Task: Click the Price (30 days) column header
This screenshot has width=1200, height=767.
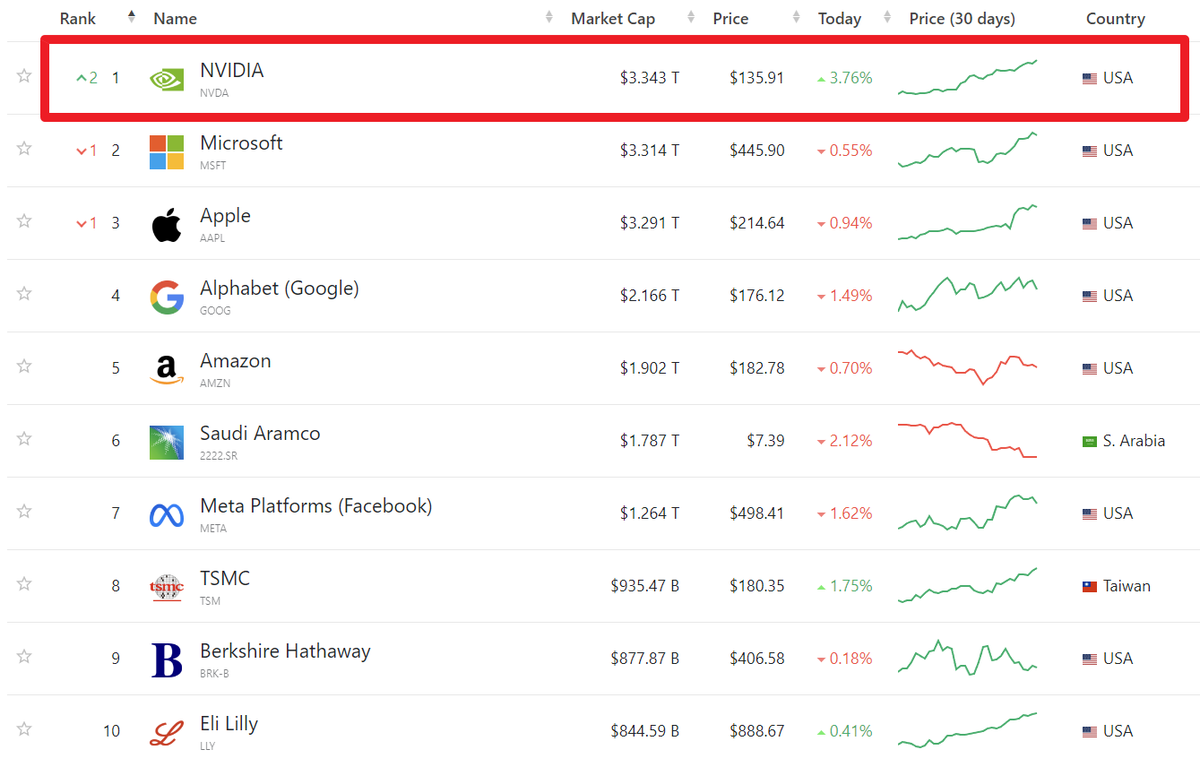Action: [x=962, y=18]
